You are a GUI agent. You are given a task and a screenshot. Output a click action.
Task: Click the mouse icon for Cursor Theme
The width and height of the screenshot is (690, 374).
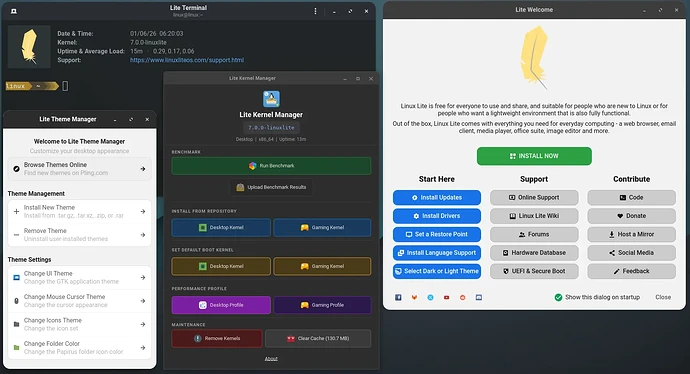[x=16, y=301]
